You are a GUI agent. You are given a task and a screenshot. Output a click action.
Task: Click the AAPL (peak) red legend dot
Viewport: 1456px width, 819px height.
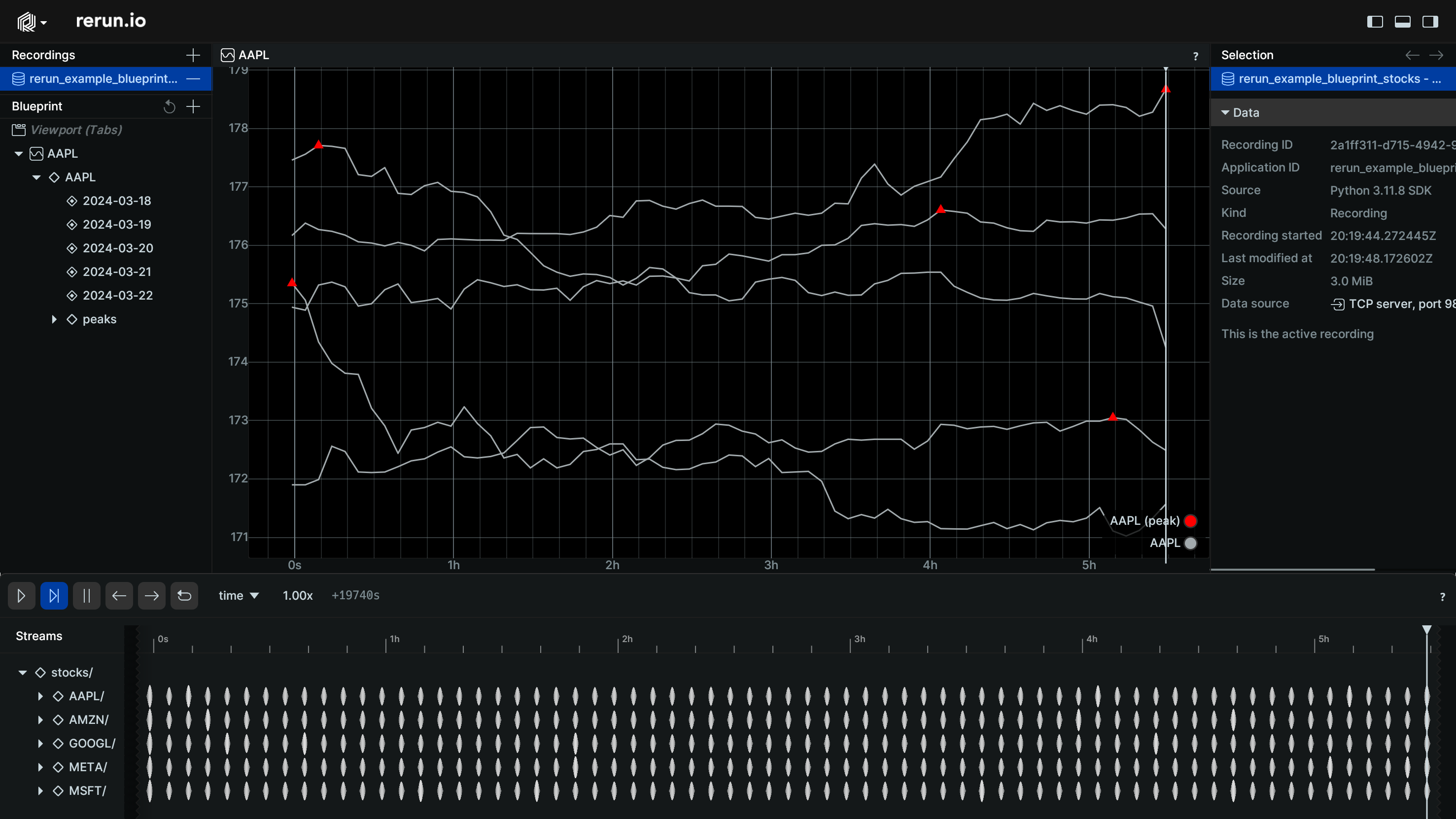click(1190, 521)
